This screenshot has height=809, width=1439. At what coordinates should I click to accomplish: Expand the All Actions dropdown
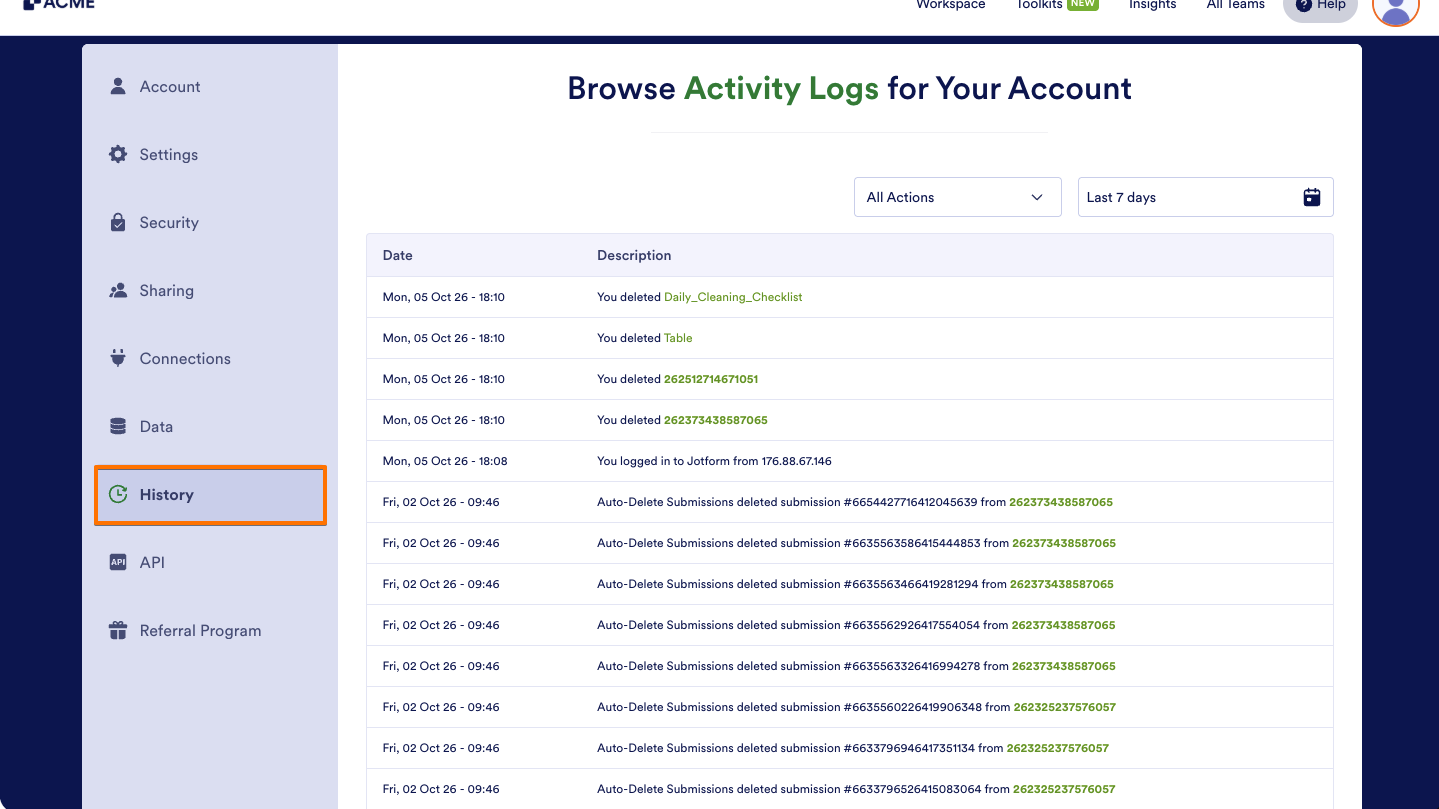click(x=957, y=197)
